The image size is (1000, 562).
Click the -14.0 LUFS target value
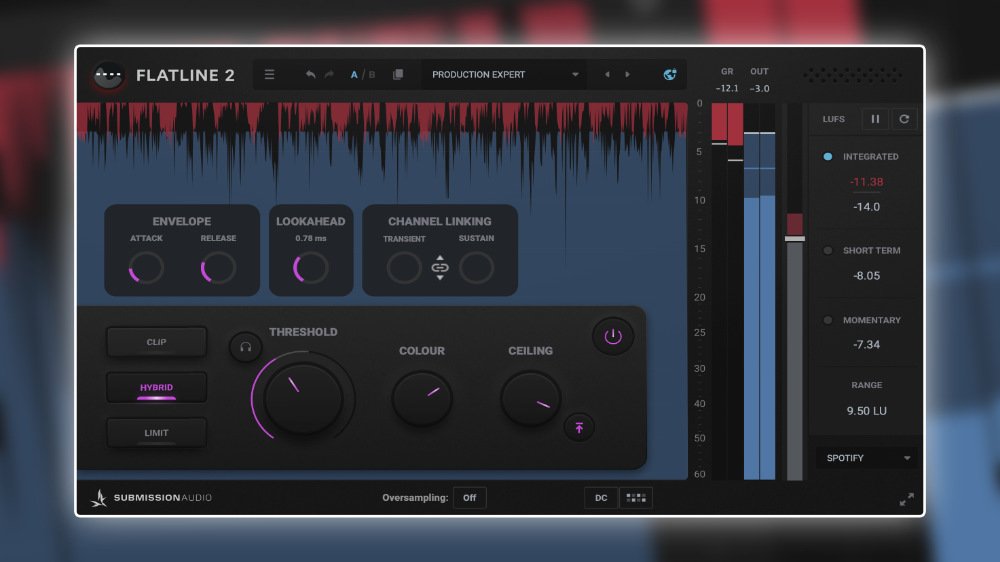(866, 207)
